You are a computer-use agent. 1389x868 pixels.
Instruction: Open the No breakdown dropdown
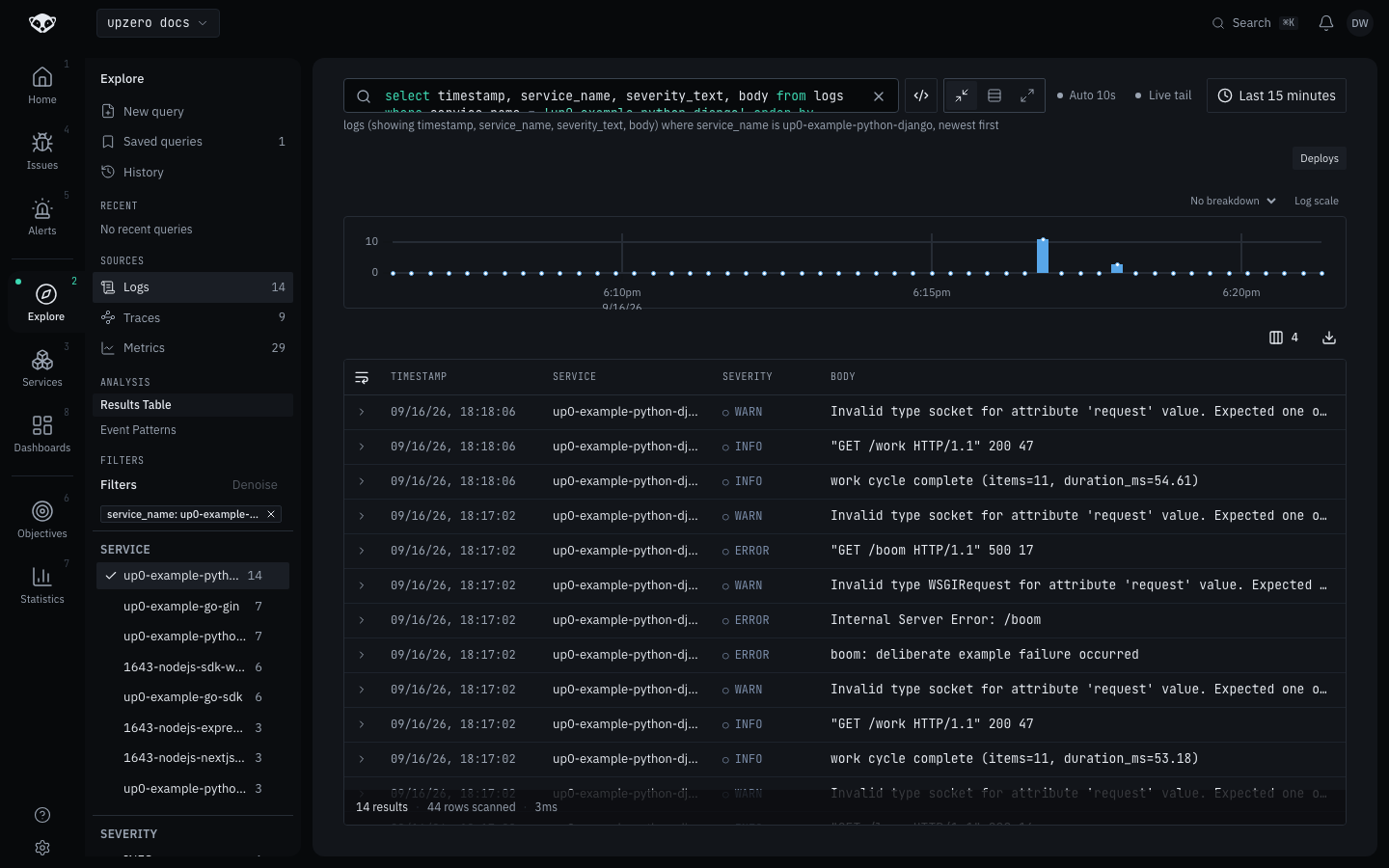1233,201
